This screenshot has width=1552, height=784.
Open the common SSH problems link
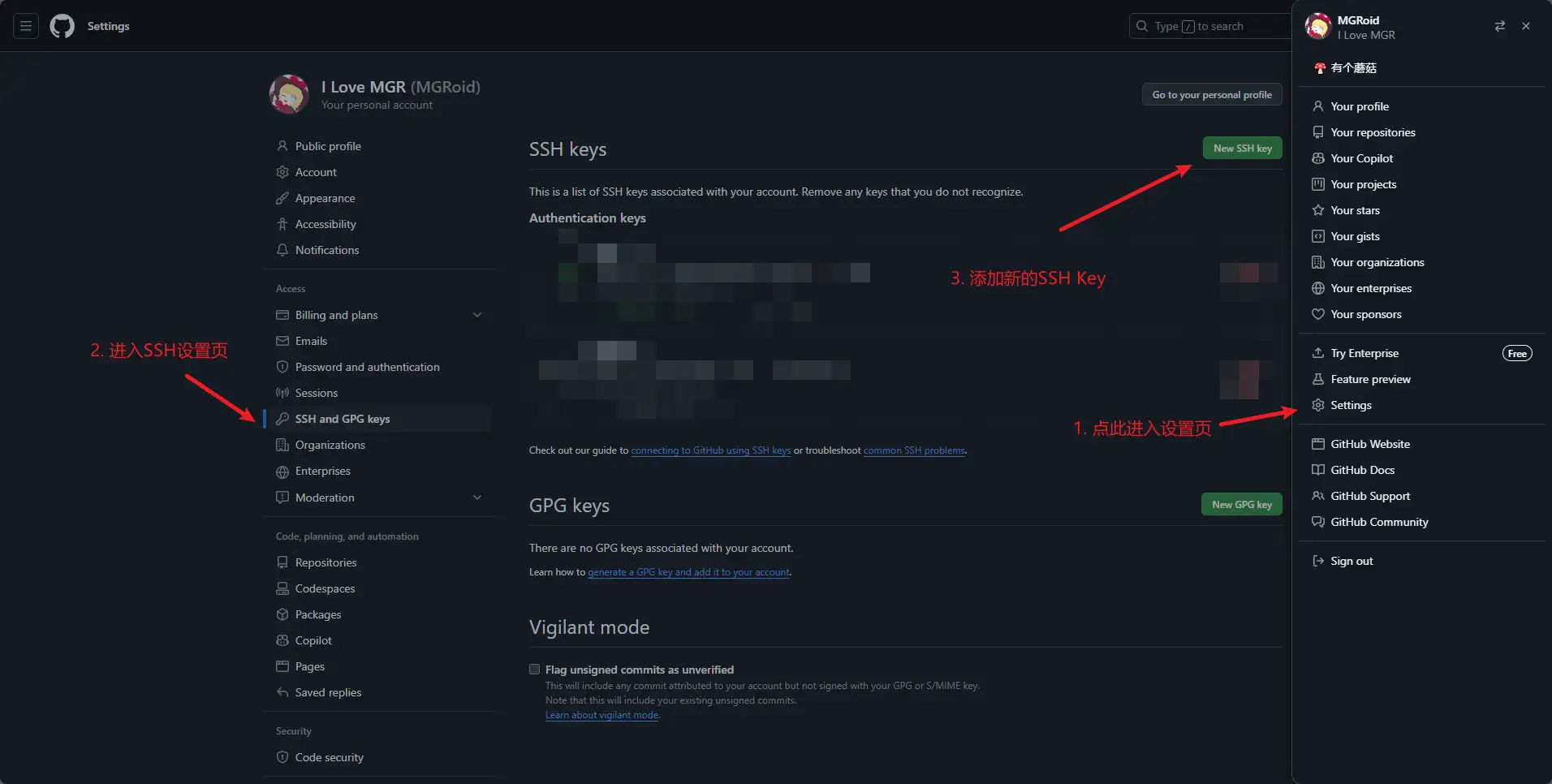point(914,450)
